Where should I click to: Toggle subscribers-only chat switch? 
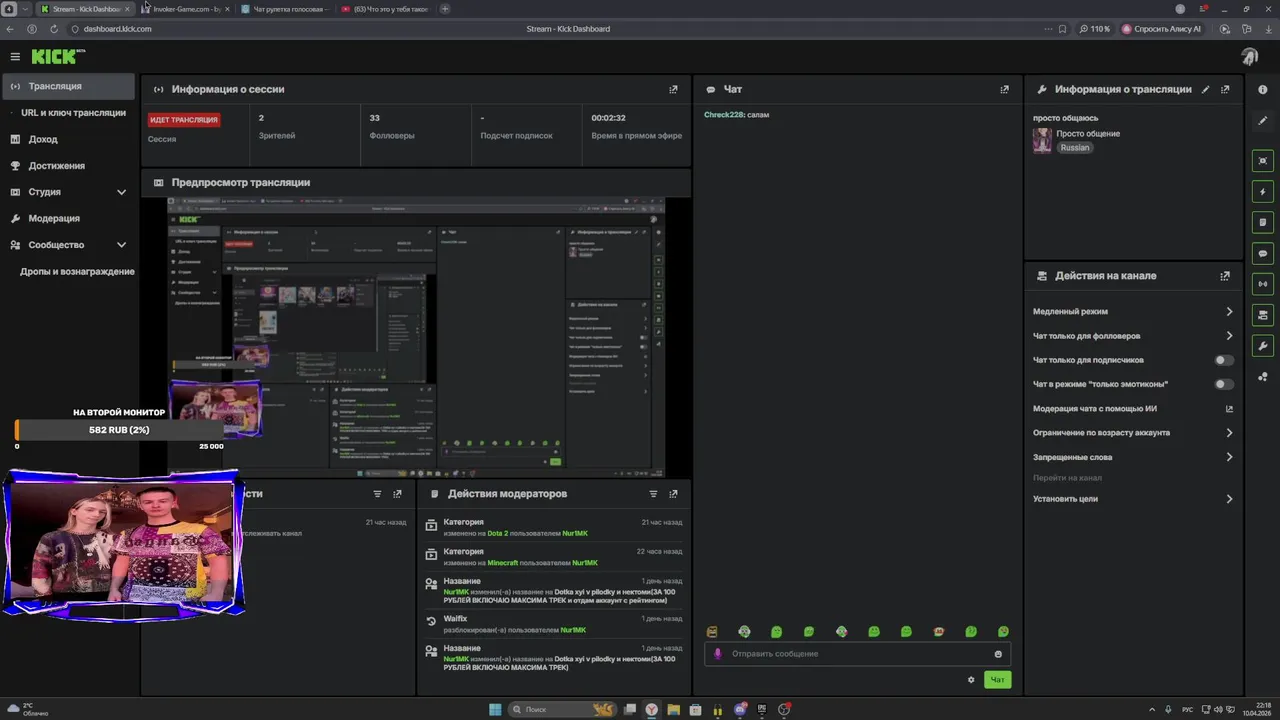tap(1223, 360)
